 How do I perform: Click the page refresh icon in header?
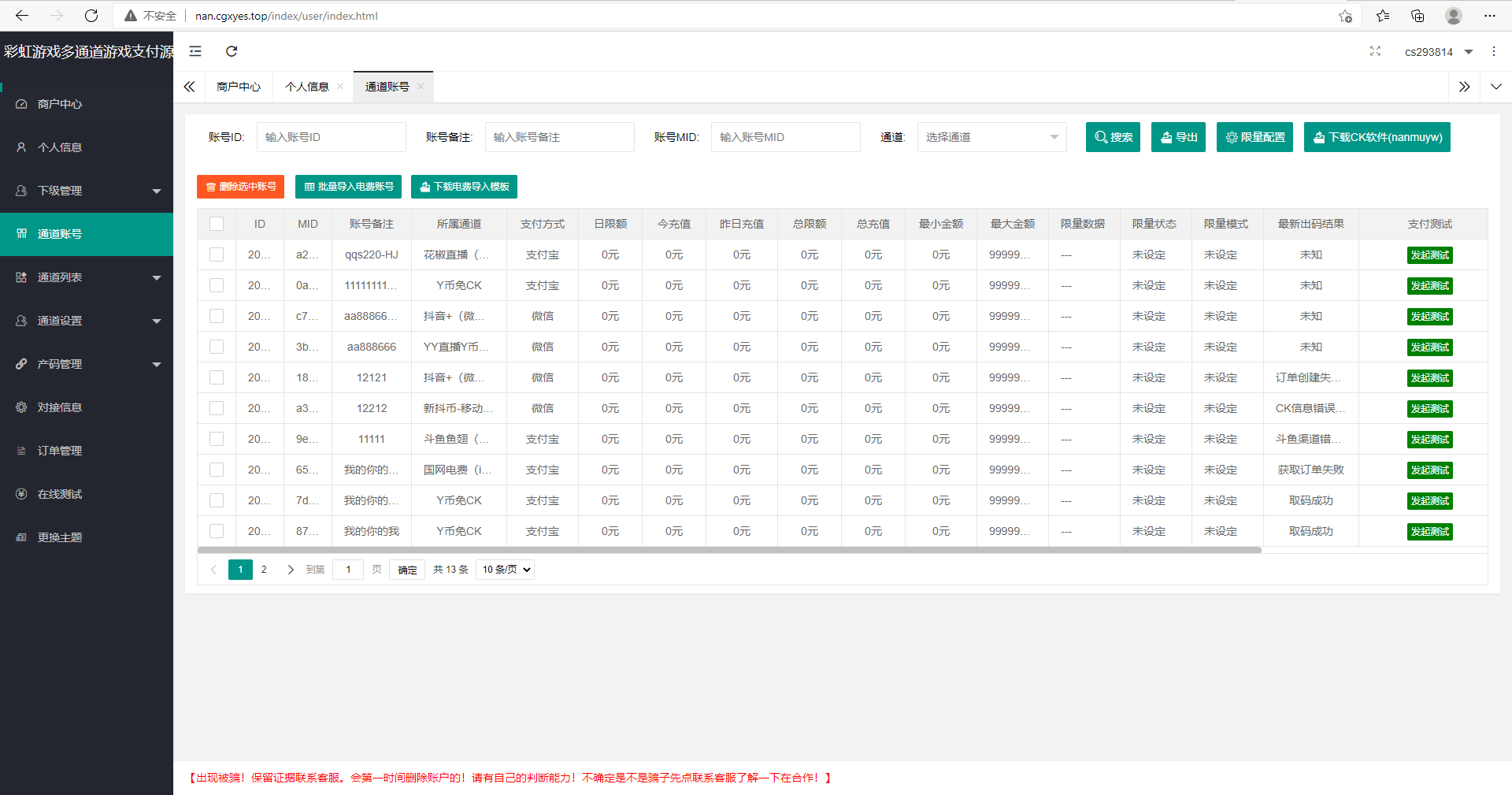click(232, 51)
